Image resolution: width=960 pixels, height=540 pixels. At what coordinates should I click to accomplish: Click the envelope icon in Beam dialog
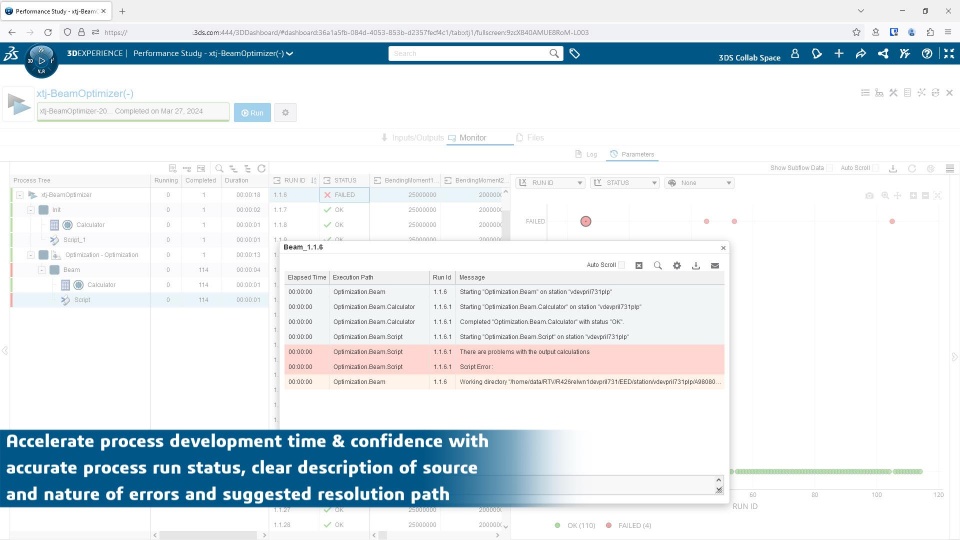tap(714, 265)
